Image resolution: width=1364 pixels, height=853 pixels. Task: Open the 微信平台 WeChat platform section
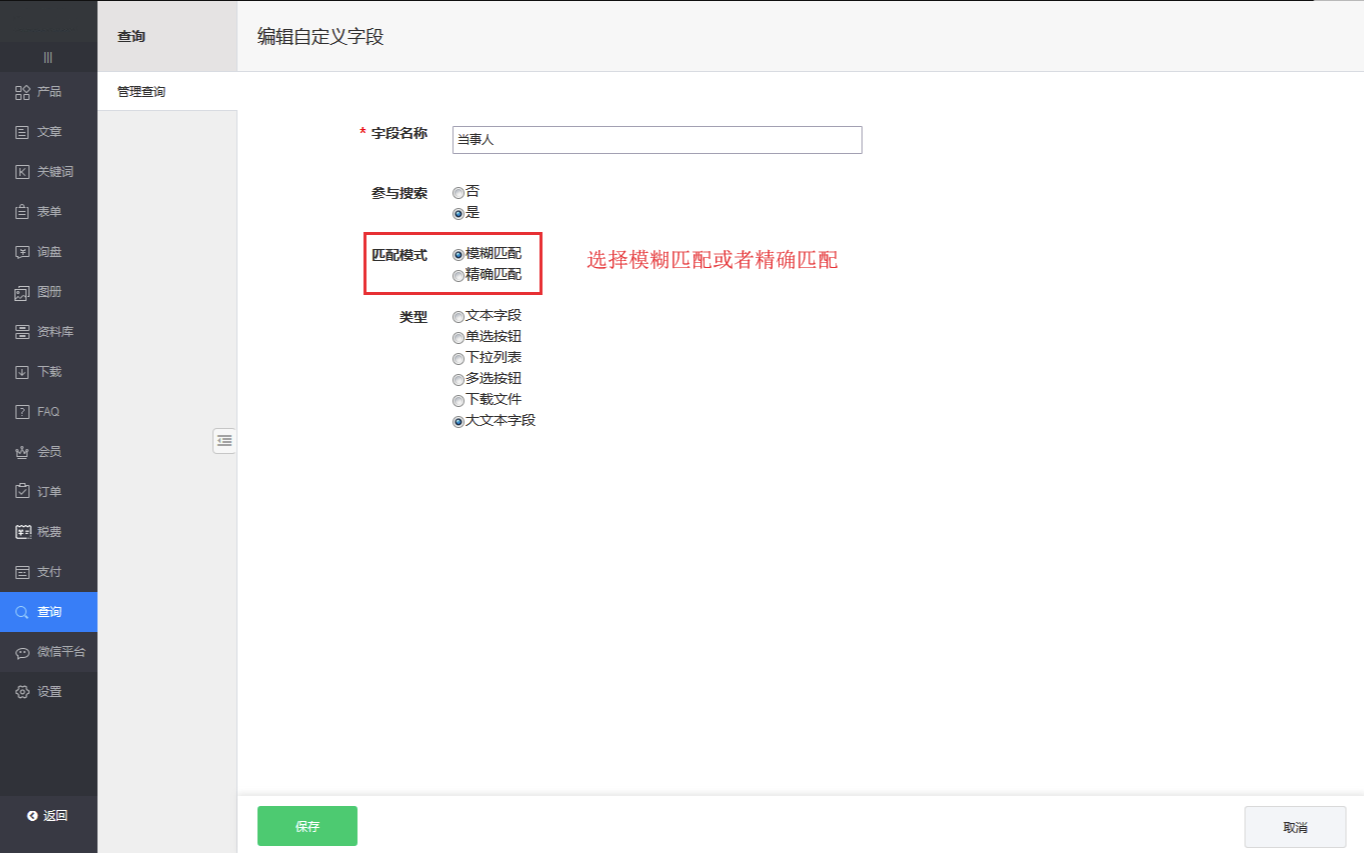(x=48, y=652)
